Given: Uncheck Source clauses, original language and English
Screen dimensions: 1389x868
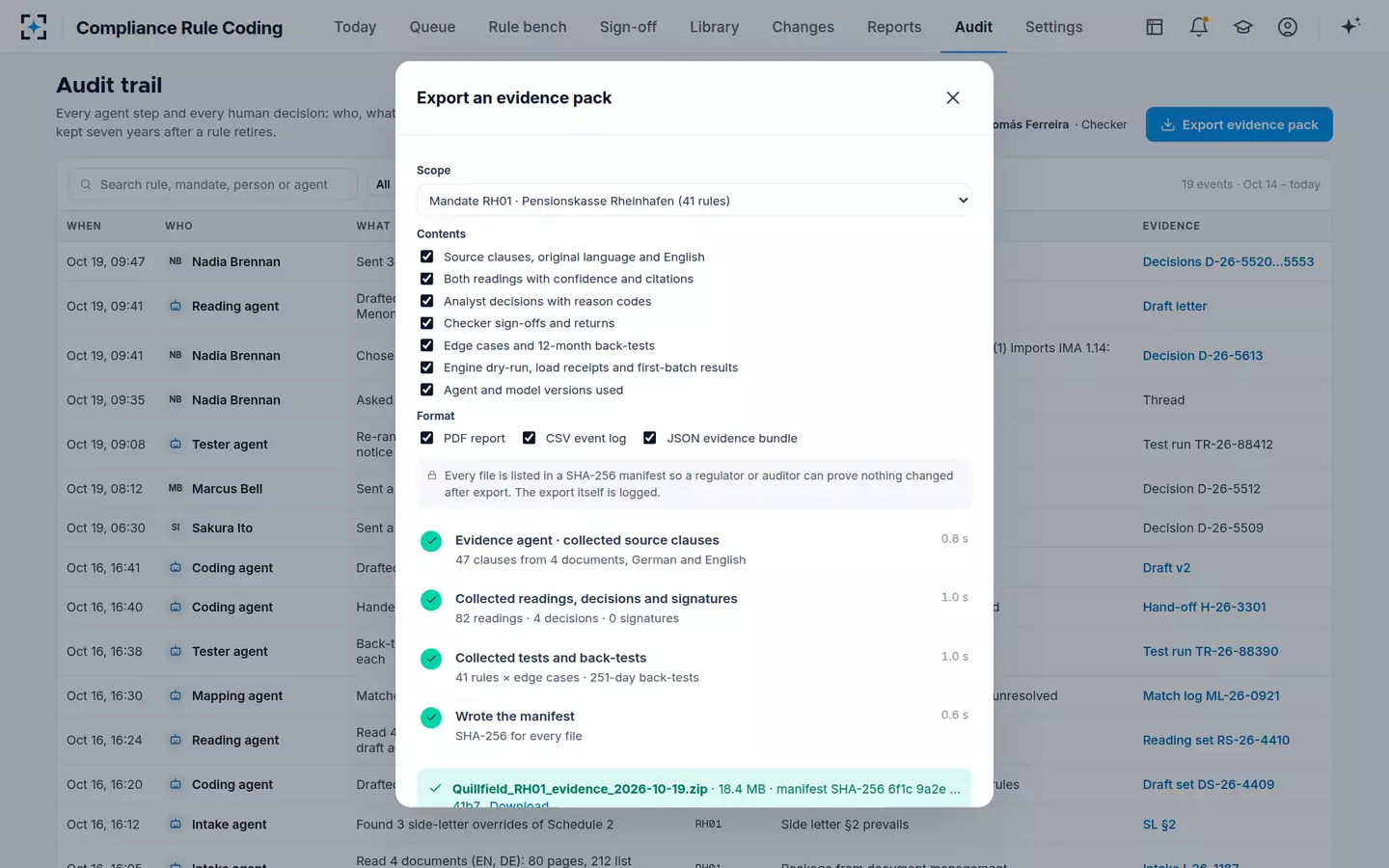Looking at the screenshot, I should (426, 257).
